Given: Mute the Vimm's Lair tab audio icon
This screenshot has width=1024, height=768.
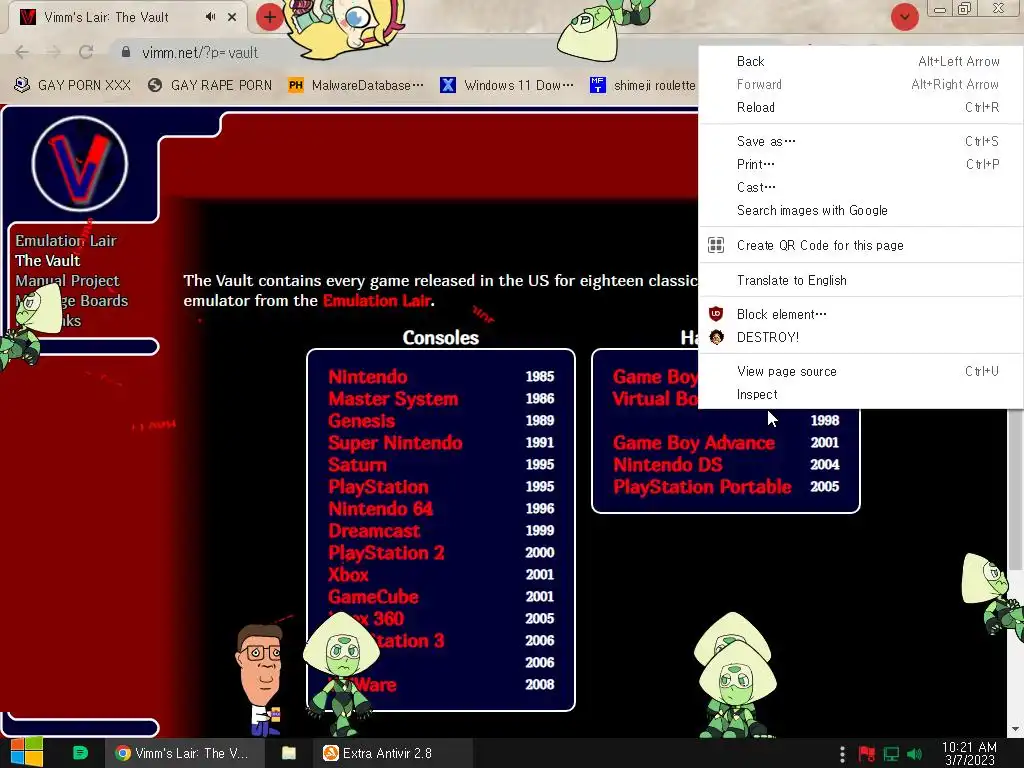Looking at the screenshot, I should click(x=210, y=17).
